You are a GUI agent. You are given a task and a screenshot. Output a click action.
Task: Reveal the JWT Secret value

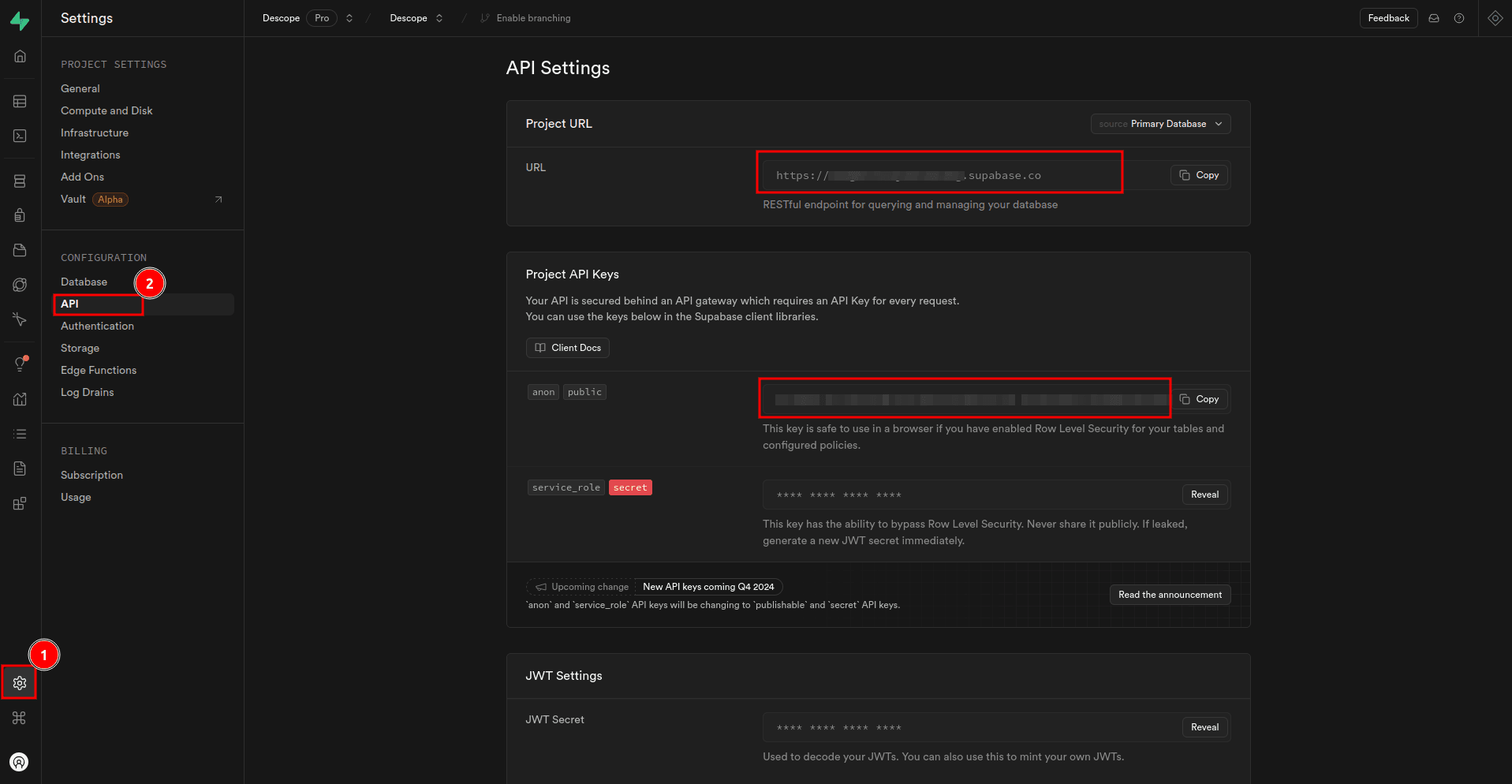pos(1204,727)
